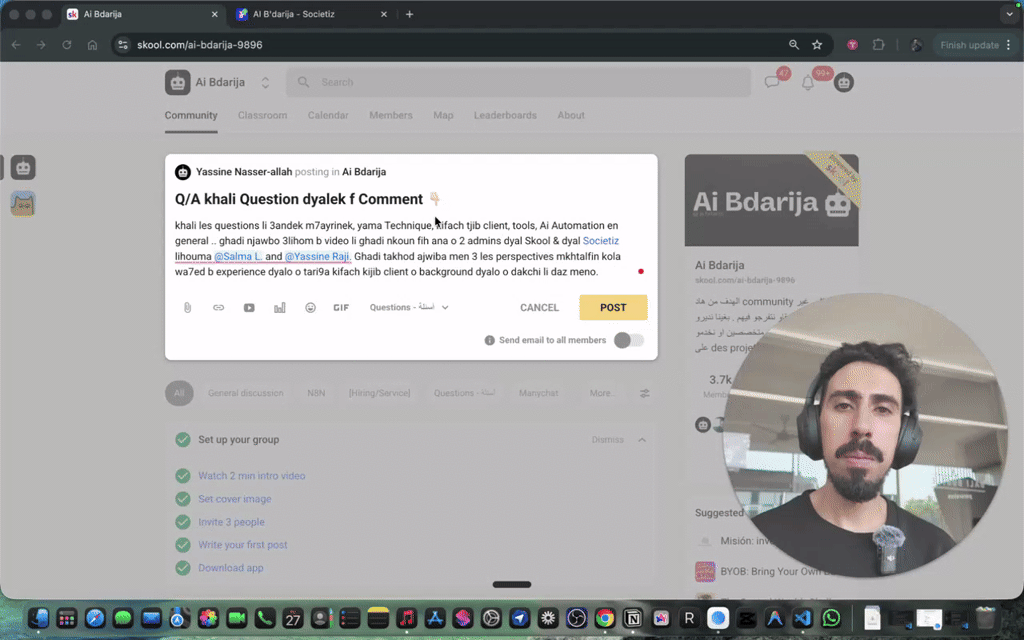Open Write your first post link
This screenshot has height=640, width=1024.
point(242,545)
